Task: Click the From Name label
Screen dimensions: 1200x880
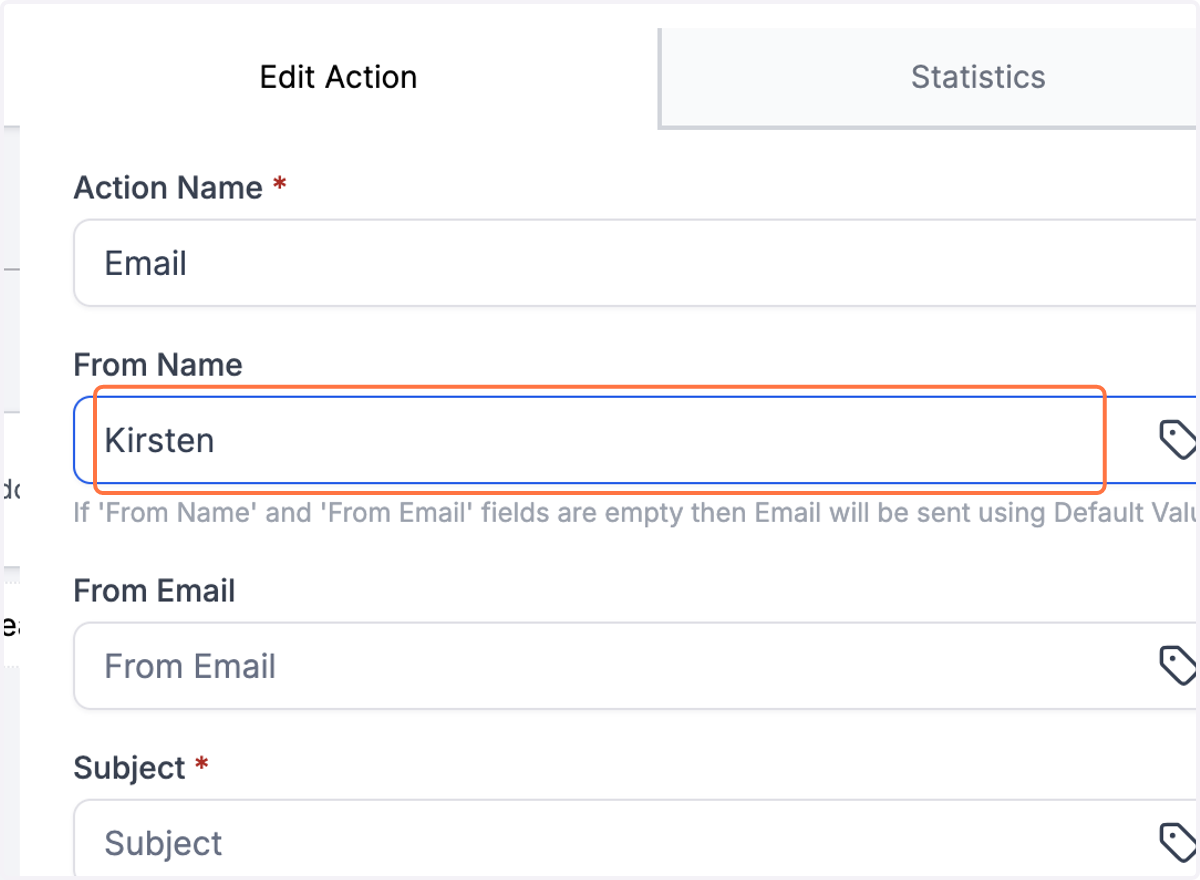Action: pyautogui.click(x=158, y=364)
